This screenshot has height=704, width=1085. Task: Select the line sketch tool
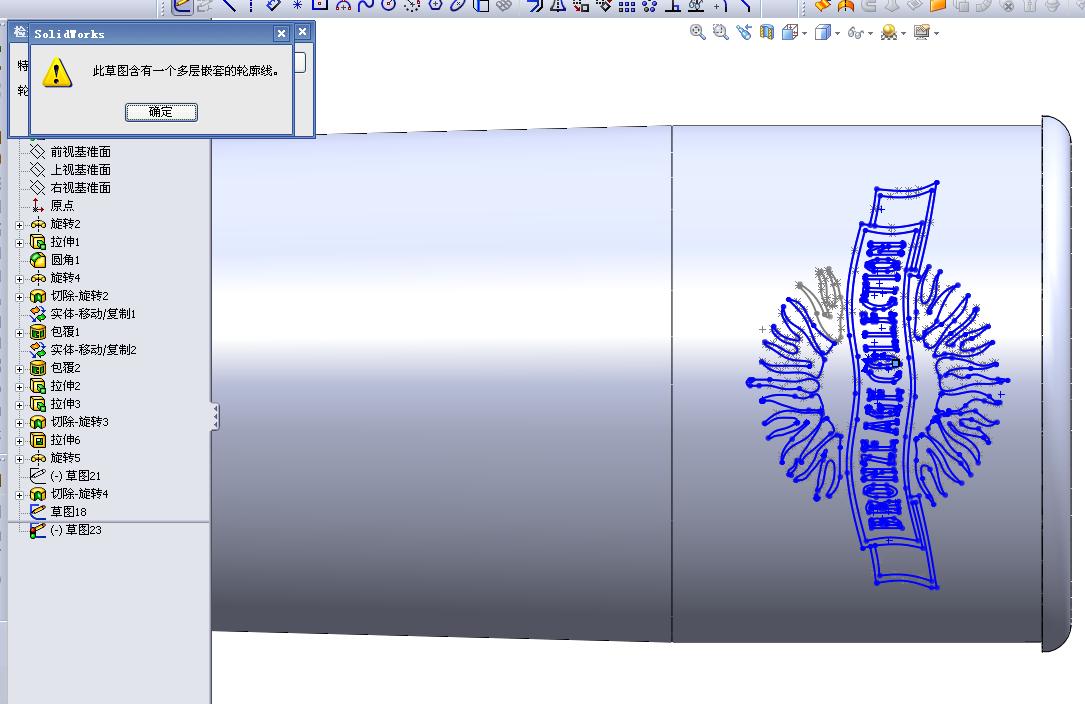[229, 6]
